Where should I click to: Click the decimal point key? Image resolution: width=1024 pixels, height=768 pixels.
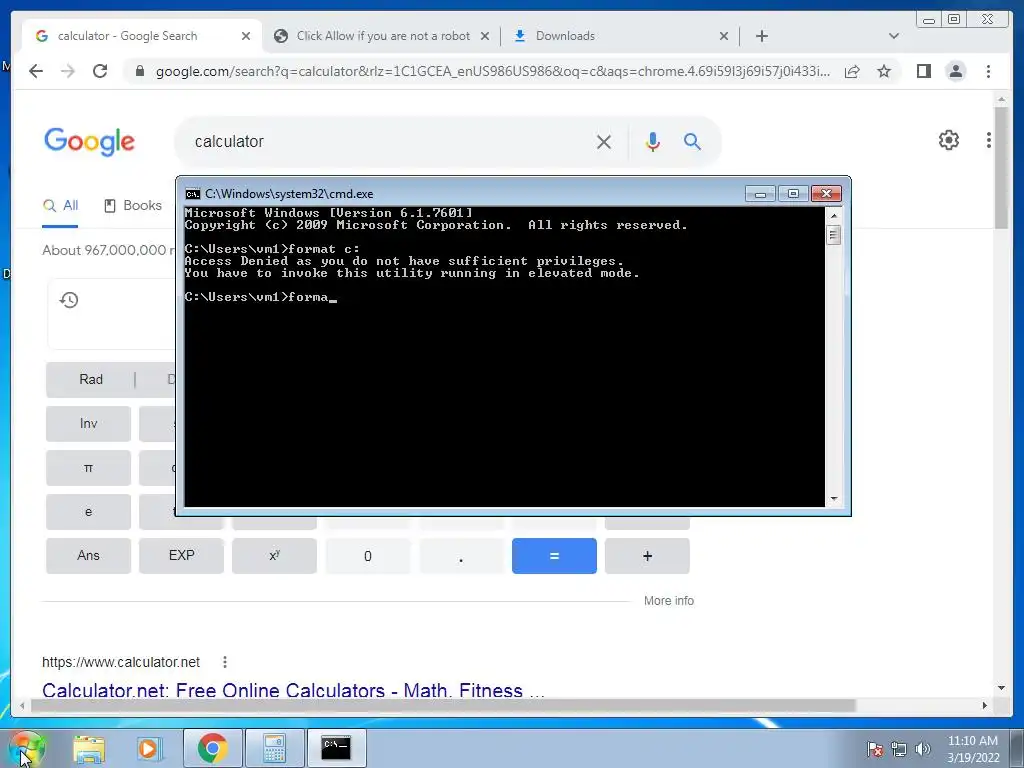[461, 556]
